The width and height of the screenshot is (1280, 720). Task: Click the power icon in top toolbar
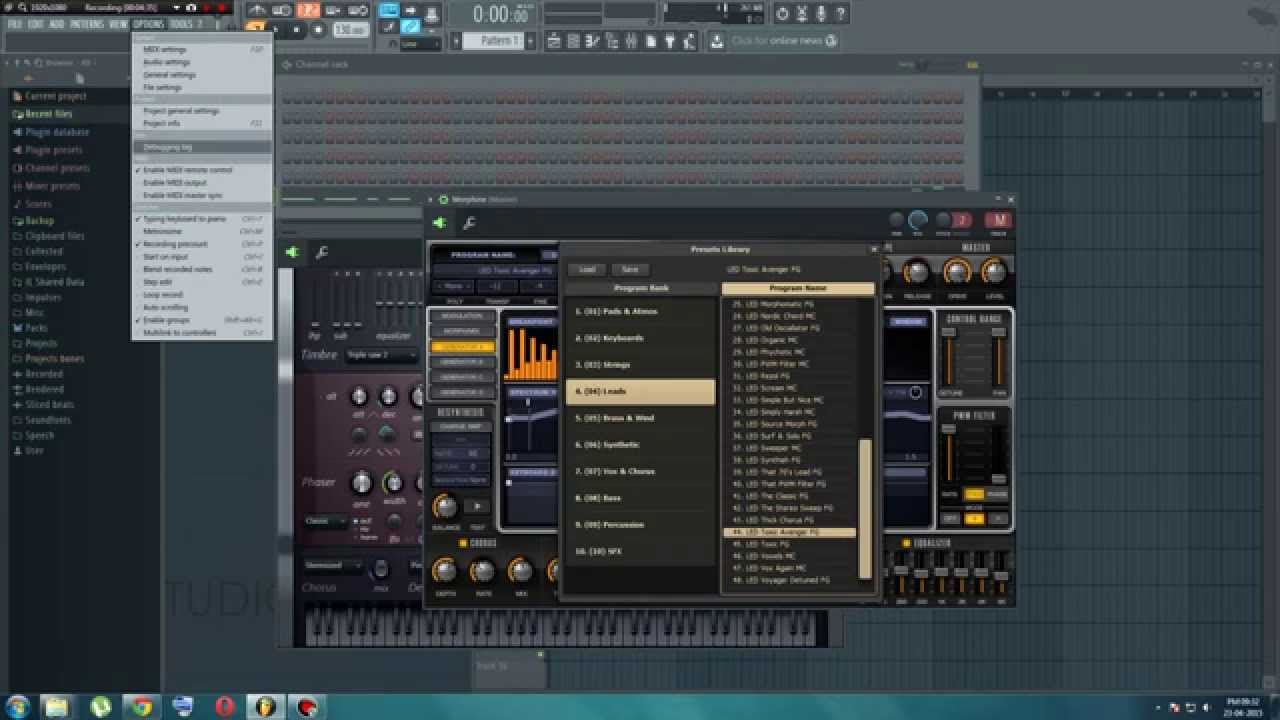pos(782,14)
